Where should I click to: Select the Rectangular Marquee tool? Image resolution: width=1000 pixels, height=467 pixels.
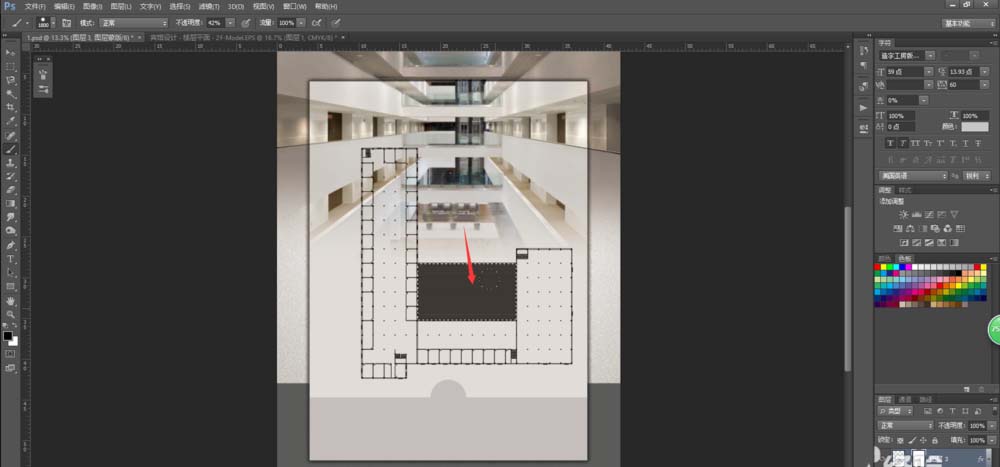[x=10, y=66]
